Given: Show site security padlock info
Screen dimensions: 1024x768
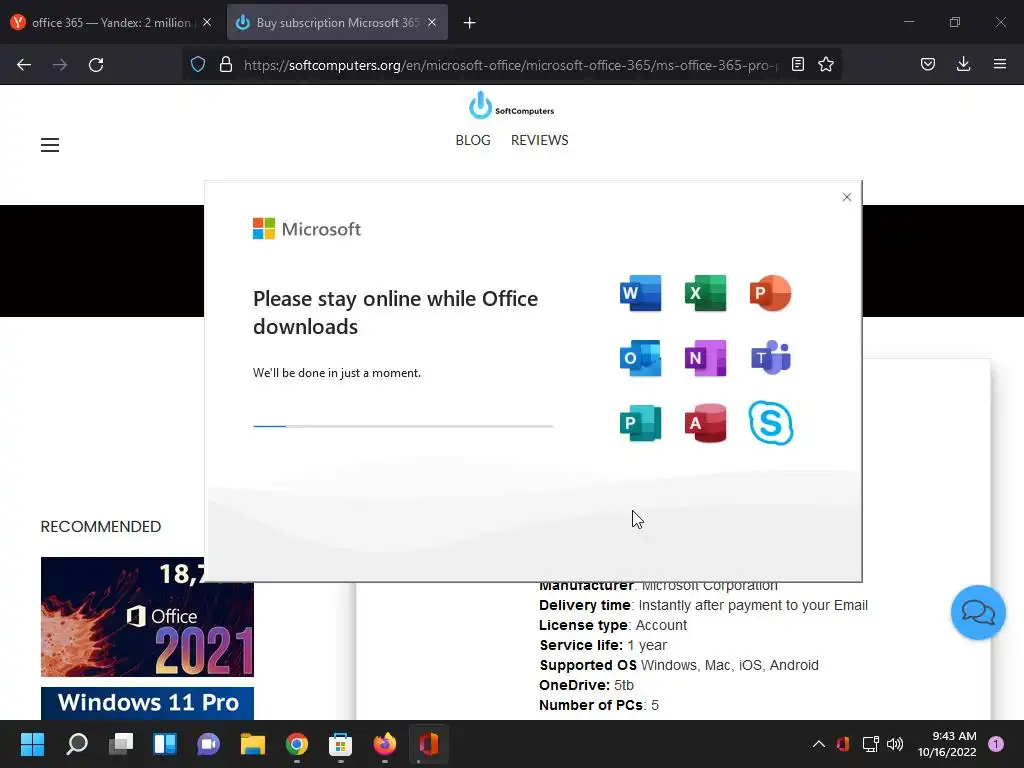Looking at the screenshot, I should pyautogui.click(x=226, y=65).
